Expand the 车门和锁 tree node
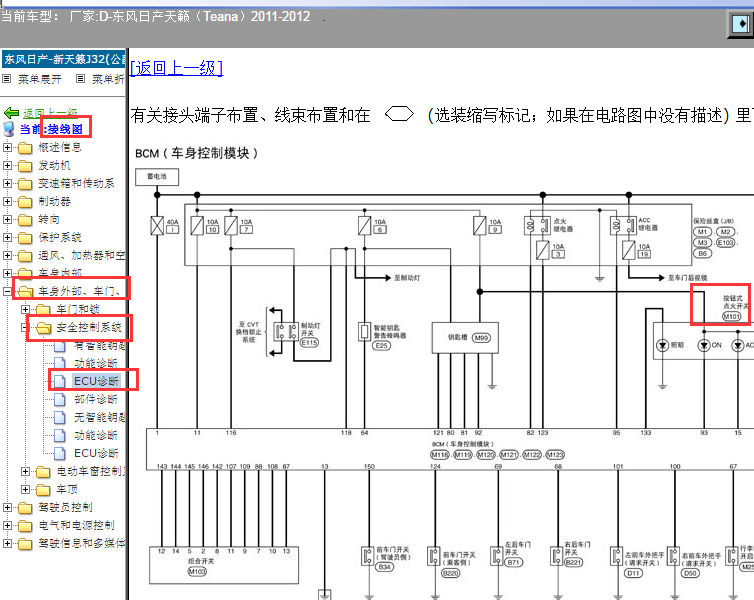The height and width of the screenshot is (600, 754). tap(25, 309)
